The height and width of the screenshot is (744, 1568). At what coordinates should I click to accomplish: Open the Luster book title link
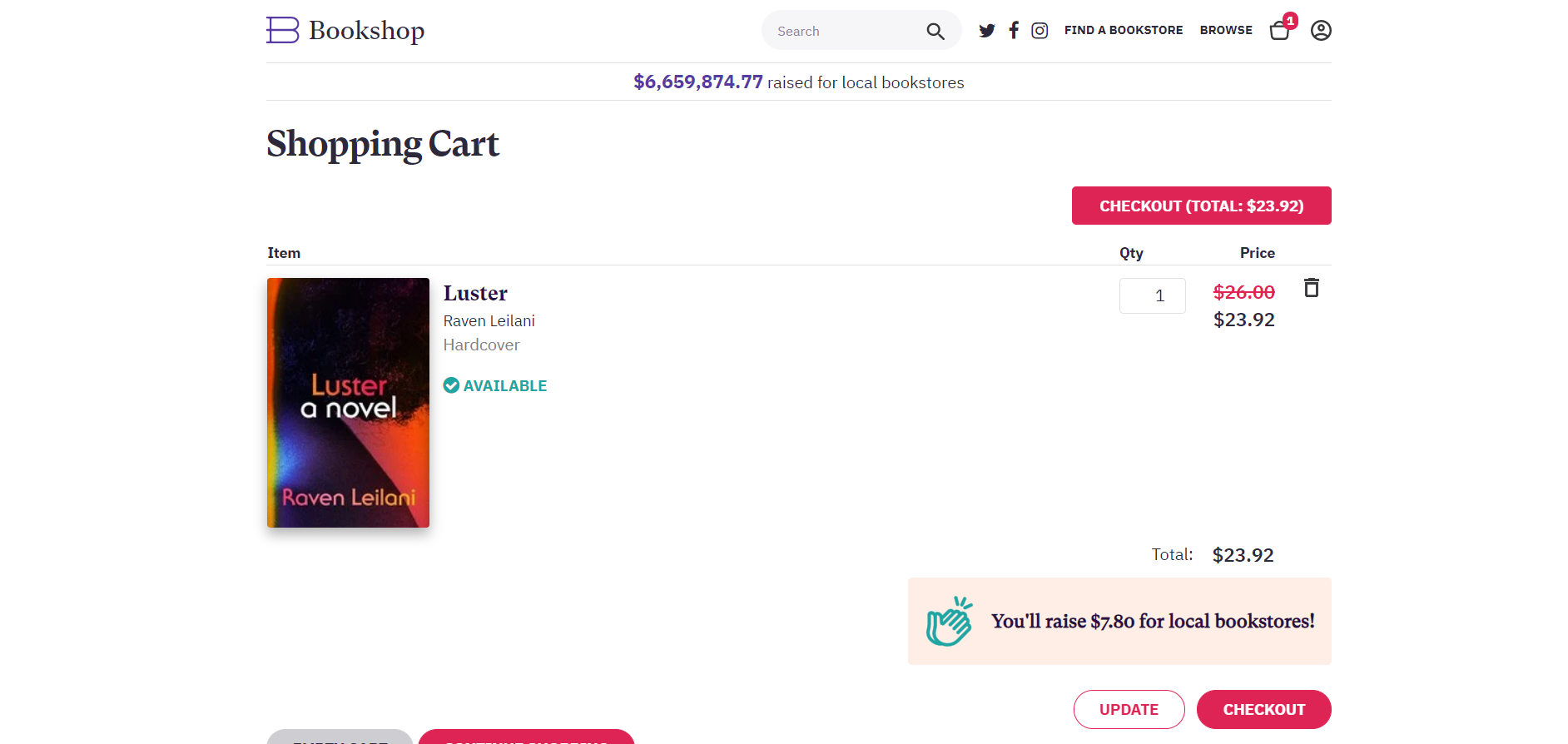pyautogui.click(x=474, y=293)
